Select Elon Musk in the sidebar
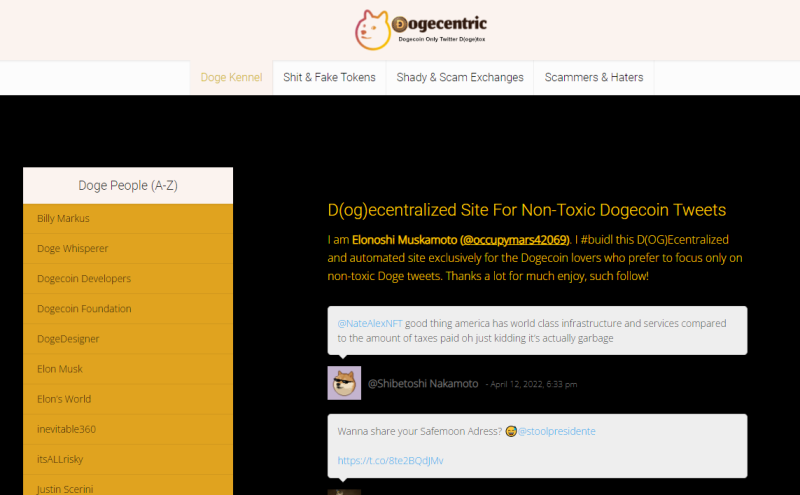The image size is (800, 495). coord(128,369)
